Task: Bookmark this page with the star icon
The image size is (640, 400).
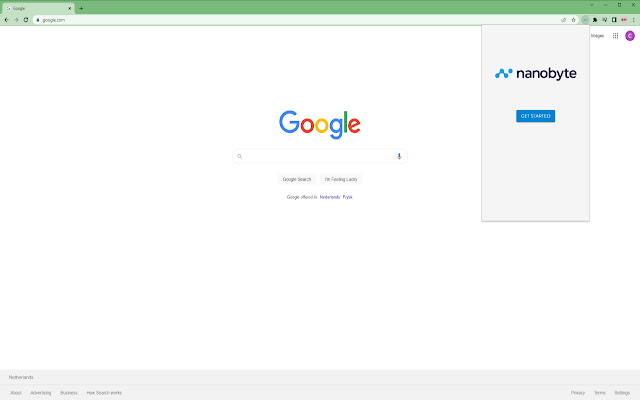Action: pyautogui.click(x=573, y=20)
